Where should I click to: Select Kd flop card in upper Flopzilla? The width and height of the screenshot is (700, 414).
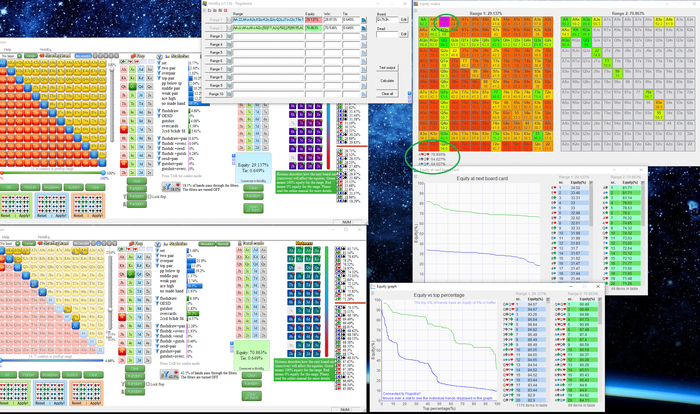pos(141,78)
